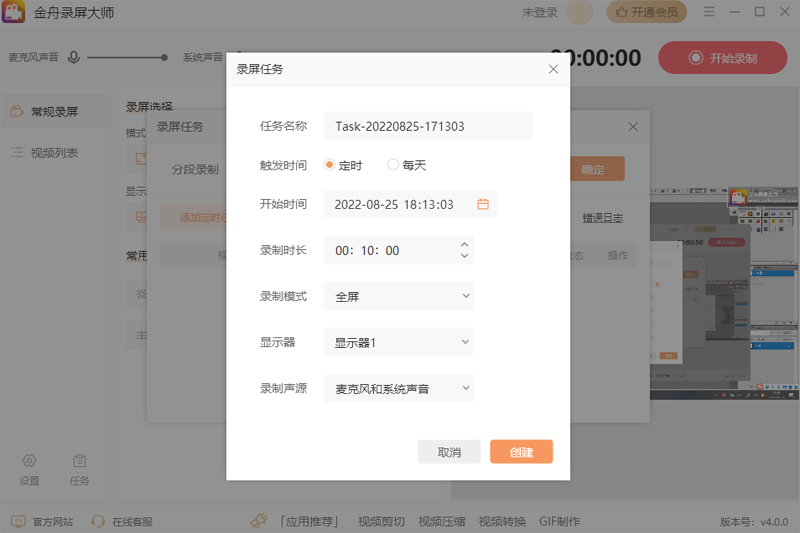Image resolution: width=800 pixels, height=533 pixels.
Task: Open the Tasks icon in the sidebar
Action: point(79,470)
